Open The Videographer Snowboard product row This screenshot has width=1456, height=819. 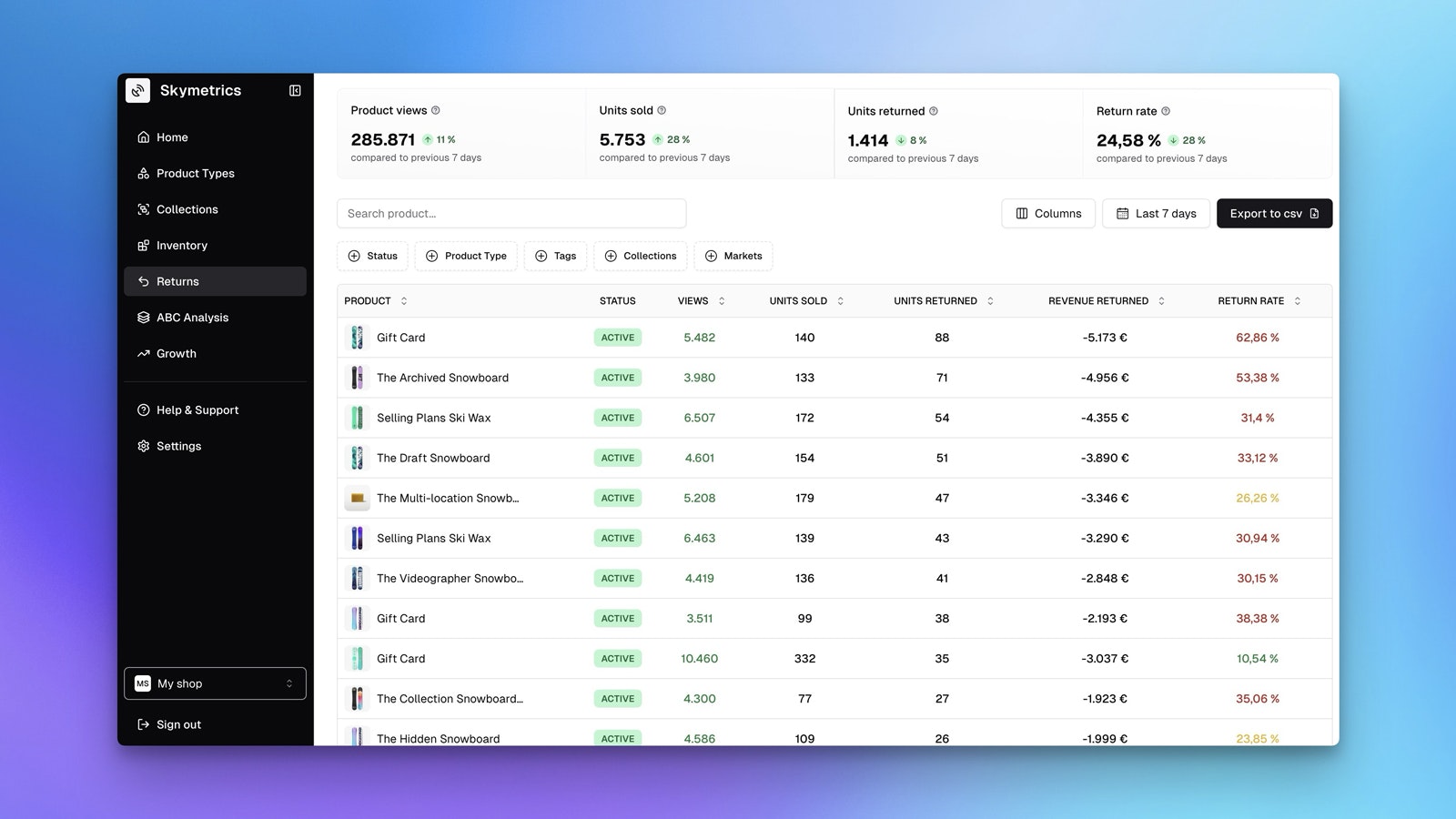[x=834, y=578]
